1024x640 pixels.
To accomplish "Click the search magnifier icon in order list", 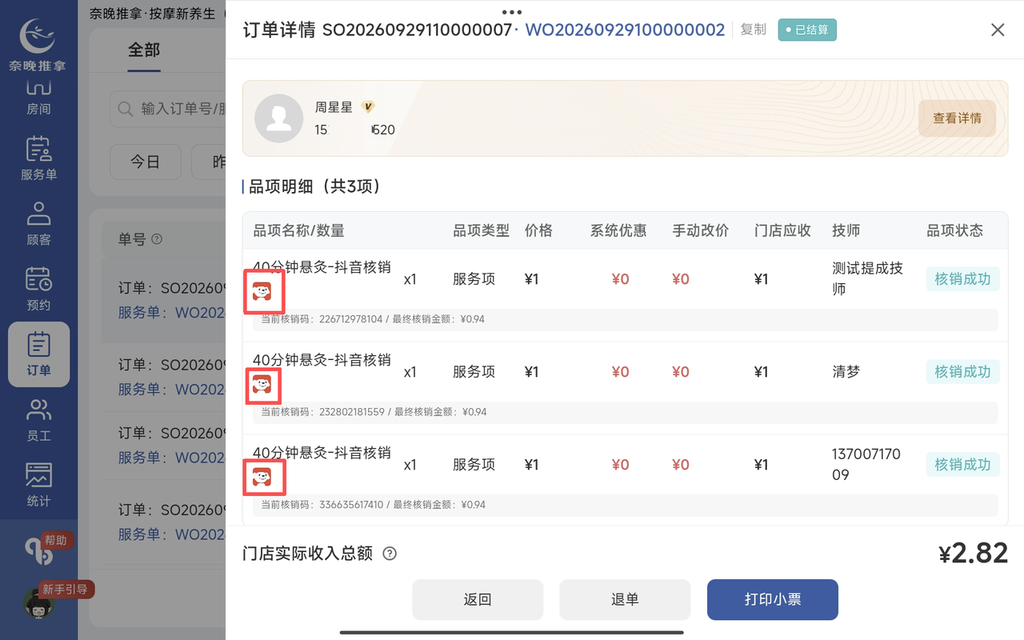I will [x=125, y=108].
